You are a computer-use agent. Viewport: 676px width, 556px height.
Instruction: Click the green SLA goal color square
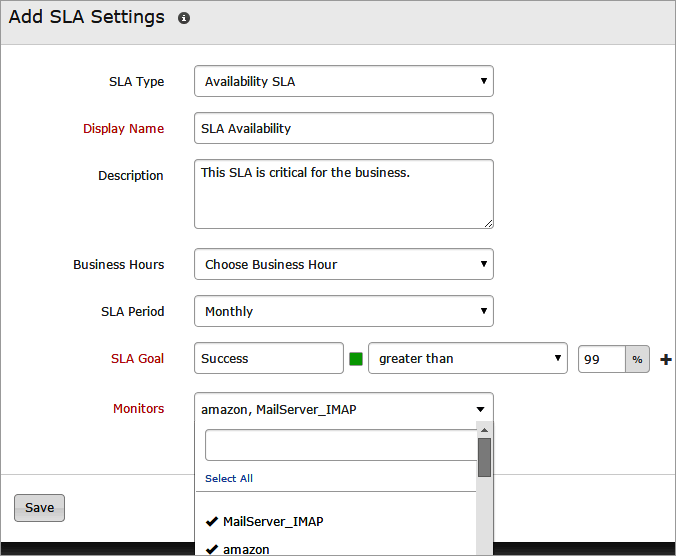point(355,359)
